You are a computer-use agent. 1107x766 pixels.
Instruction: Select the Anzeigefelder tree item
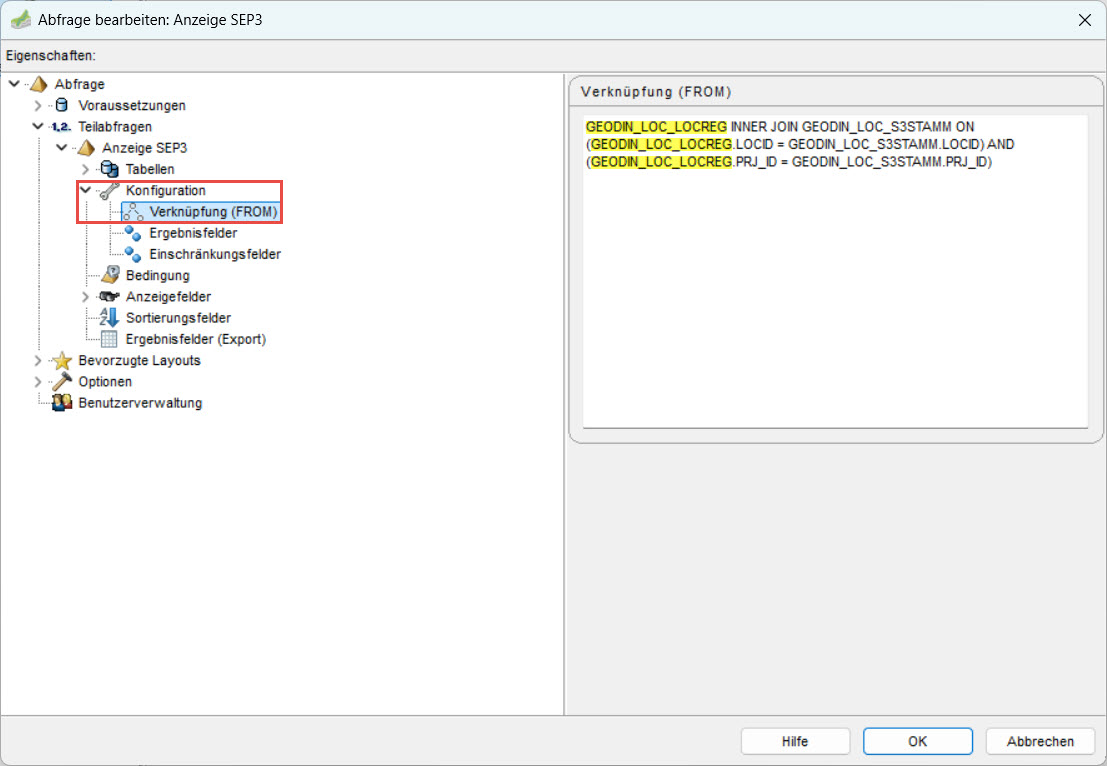point(169,297)
